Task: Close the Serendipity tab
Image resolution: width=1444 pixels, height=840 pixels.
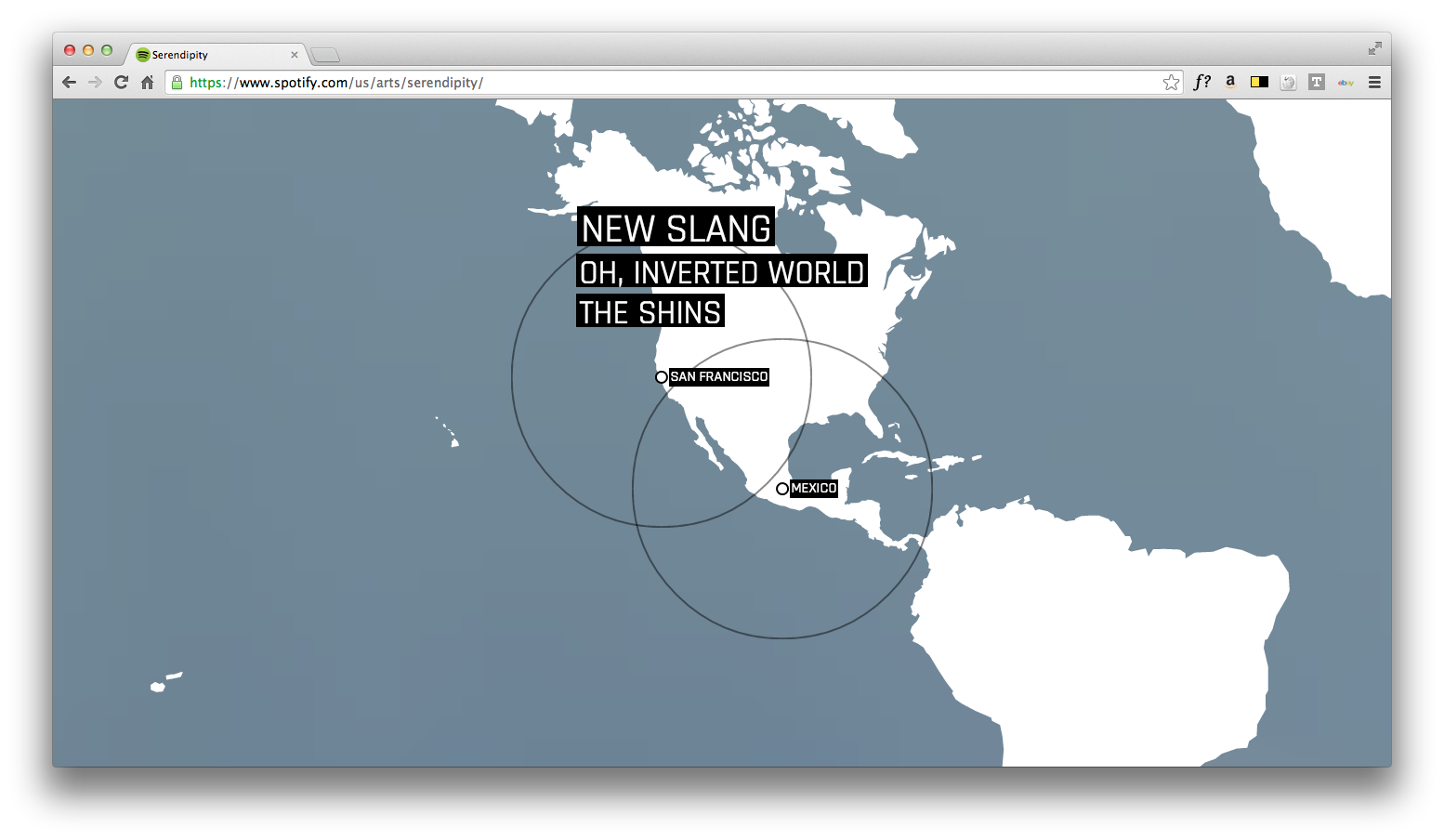Action: point(295,55)
